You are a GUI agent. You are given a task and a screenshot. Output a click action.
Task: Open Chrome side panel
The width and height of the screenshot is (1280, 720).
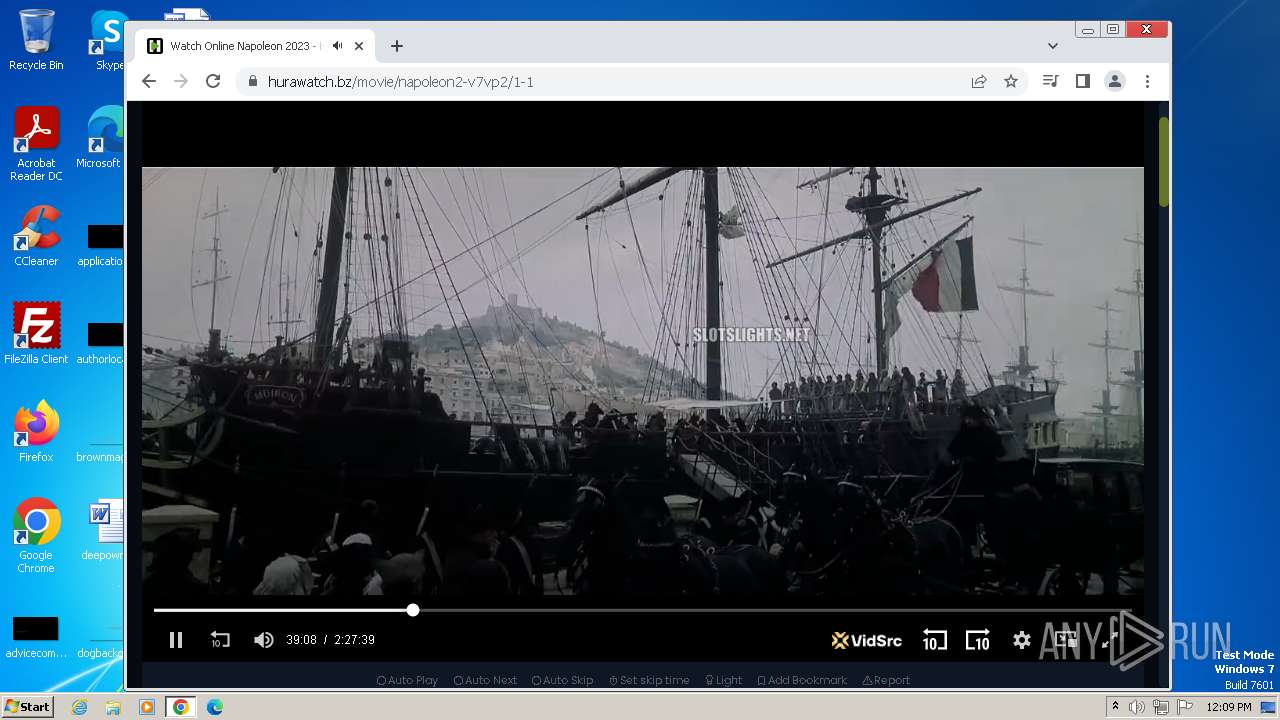pos(1082,81)
